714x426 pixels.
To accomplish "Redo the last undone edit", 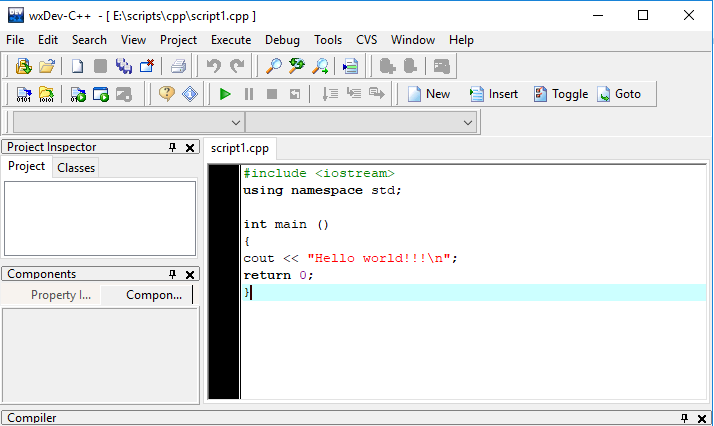I will click(237, 66).
